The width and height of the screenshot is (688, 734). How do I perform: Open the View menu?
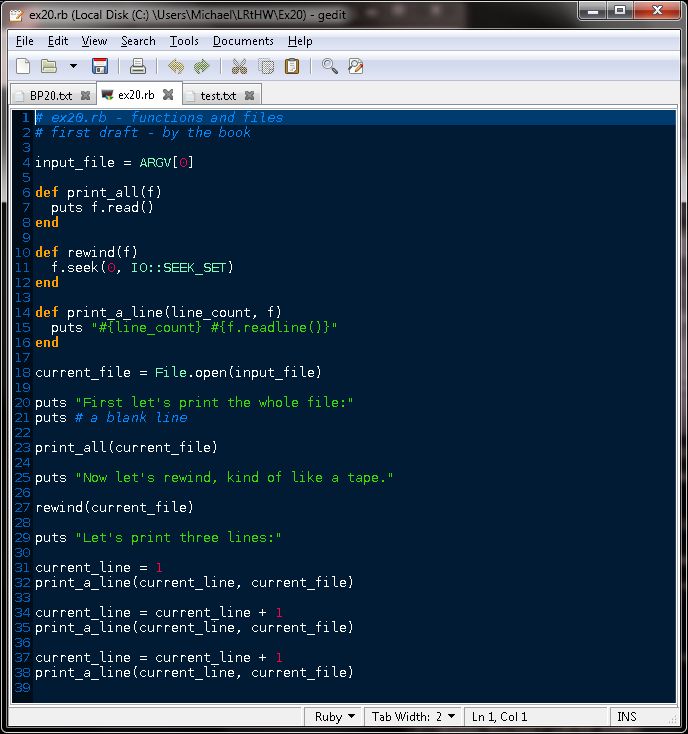94,41
